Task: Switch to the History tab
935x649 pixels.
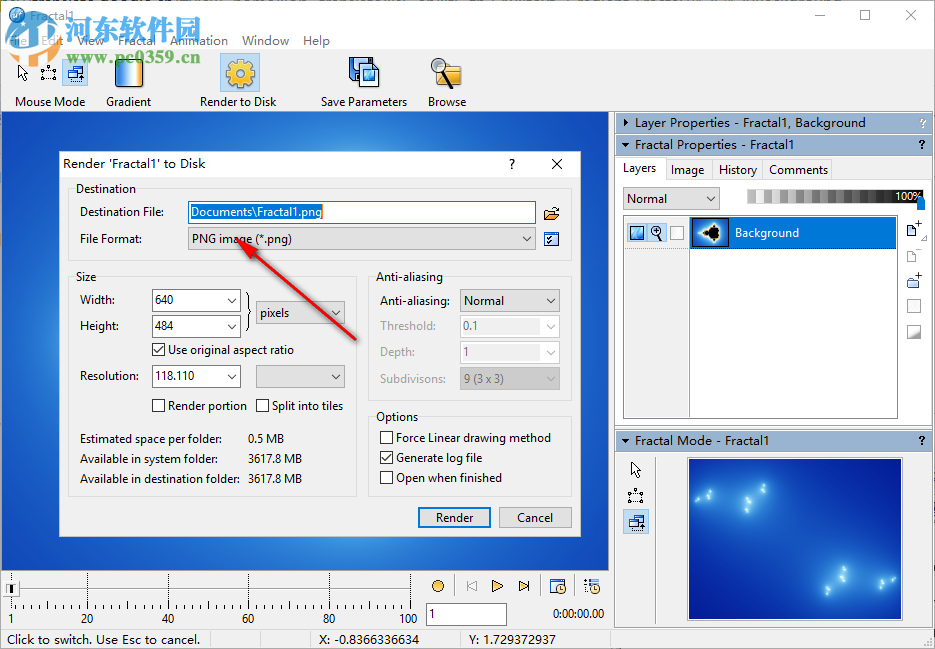Action: click(x=738, y=170)
